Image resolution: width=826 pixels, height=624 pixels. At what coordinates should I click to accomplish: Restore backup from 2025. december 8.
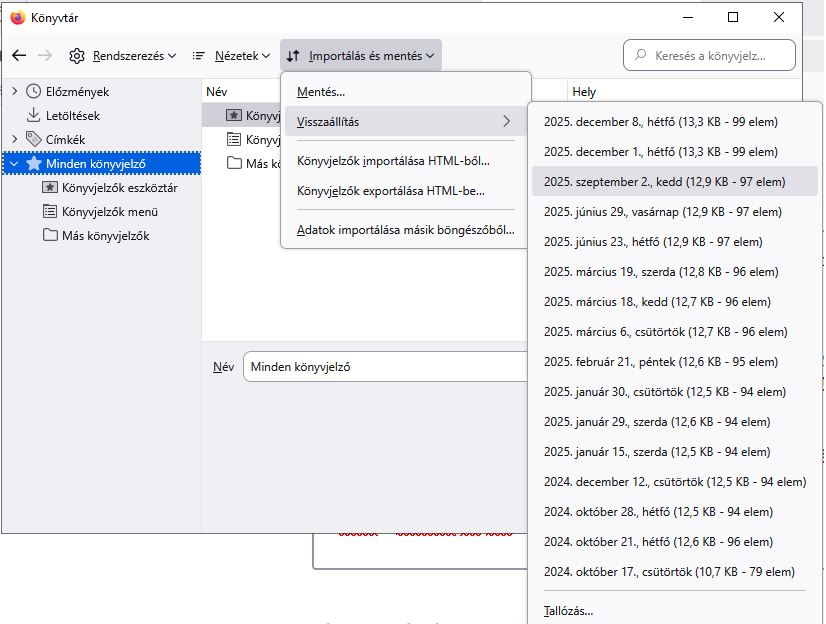660,122
